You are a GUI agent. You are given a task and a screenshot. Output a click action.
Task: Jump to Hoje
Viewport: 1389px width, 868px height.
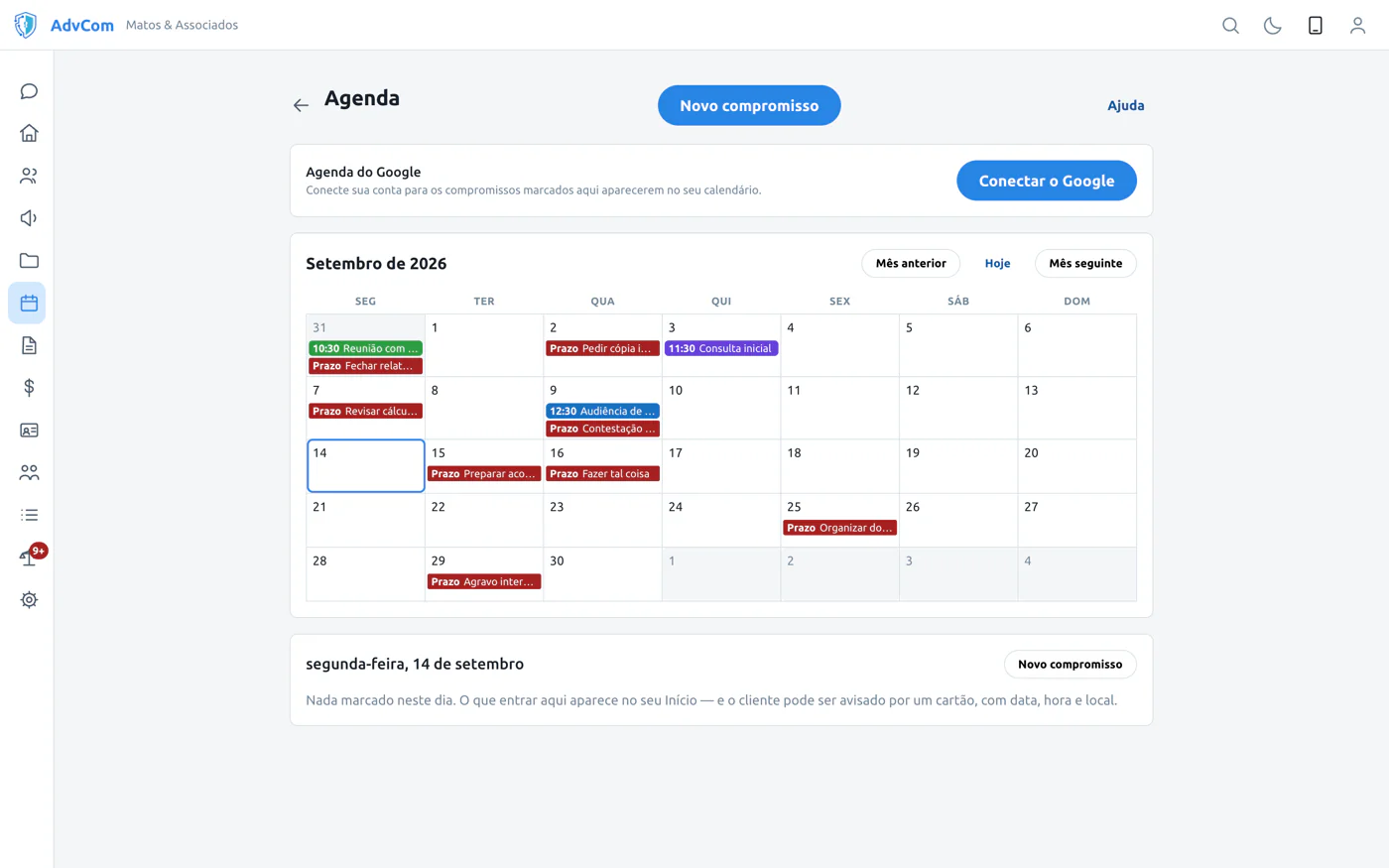(997, 263)
